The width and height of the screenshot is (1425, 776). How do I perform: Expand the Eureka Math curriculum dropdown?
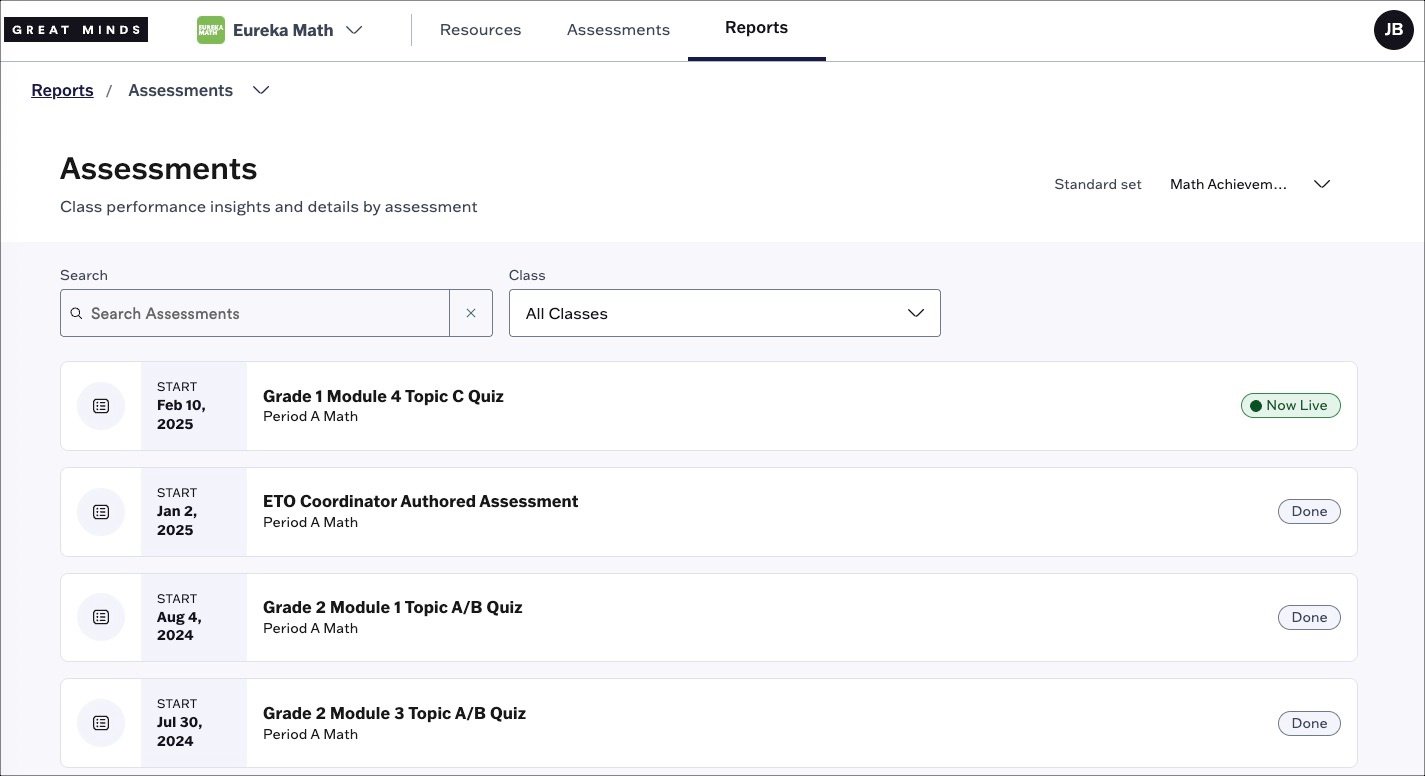point(355,30)
